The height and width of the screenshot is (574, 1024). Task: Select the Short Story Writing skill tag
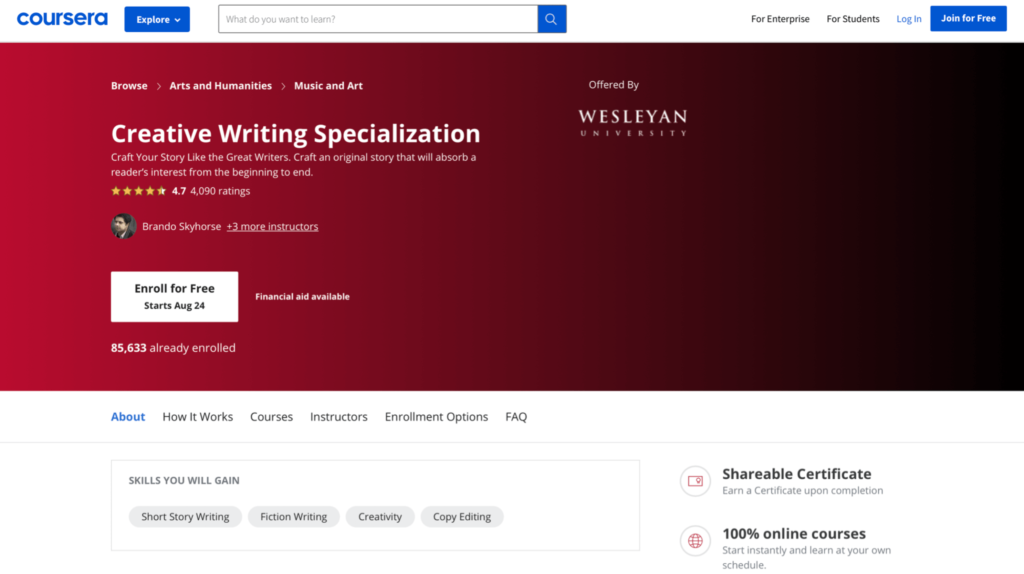[x=185, y=517]
